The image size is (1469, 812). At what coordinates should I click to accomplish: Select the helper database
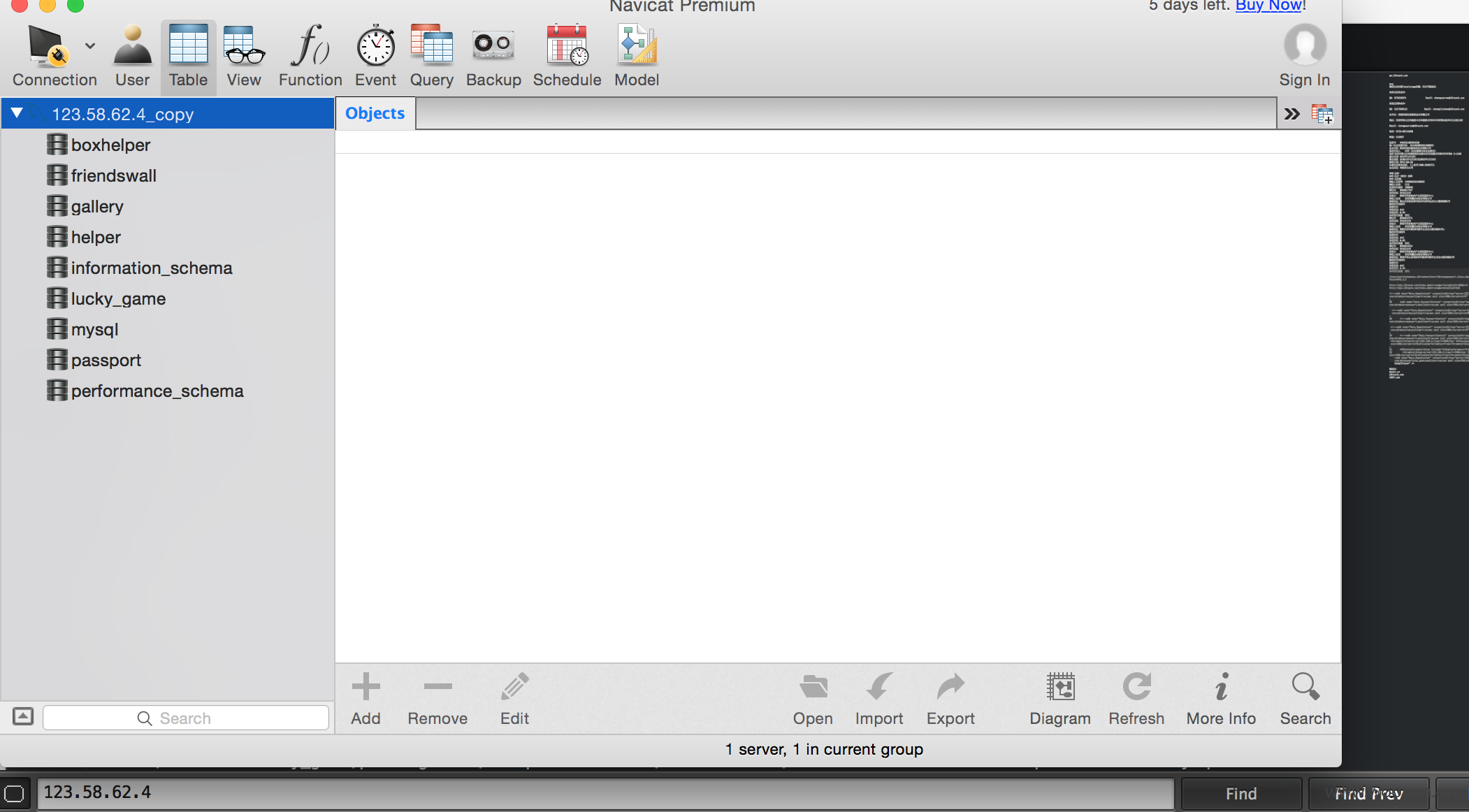click(x=168, y=237)
